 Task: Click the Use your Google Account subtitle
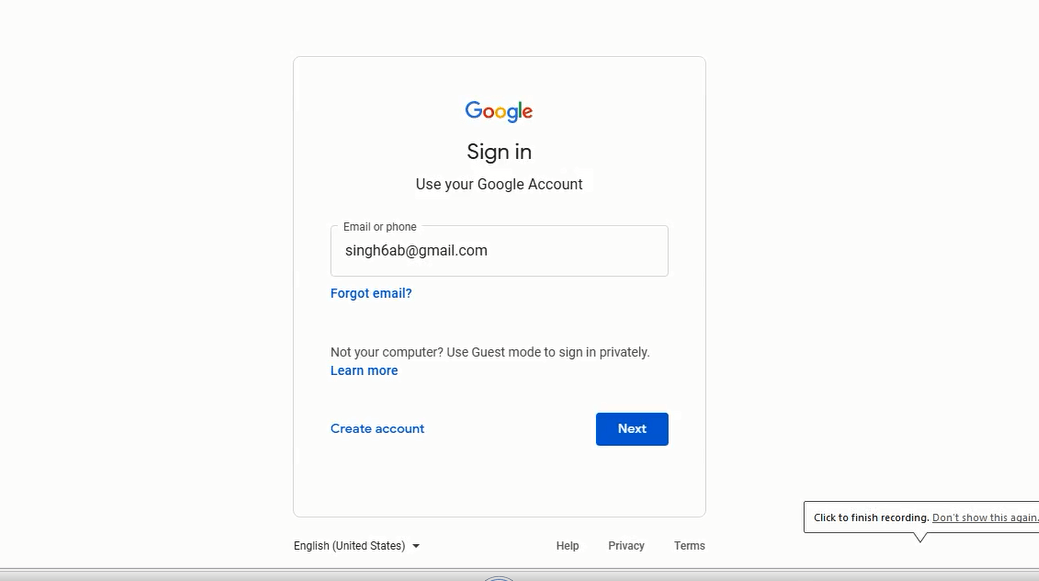tap(499, 184)
